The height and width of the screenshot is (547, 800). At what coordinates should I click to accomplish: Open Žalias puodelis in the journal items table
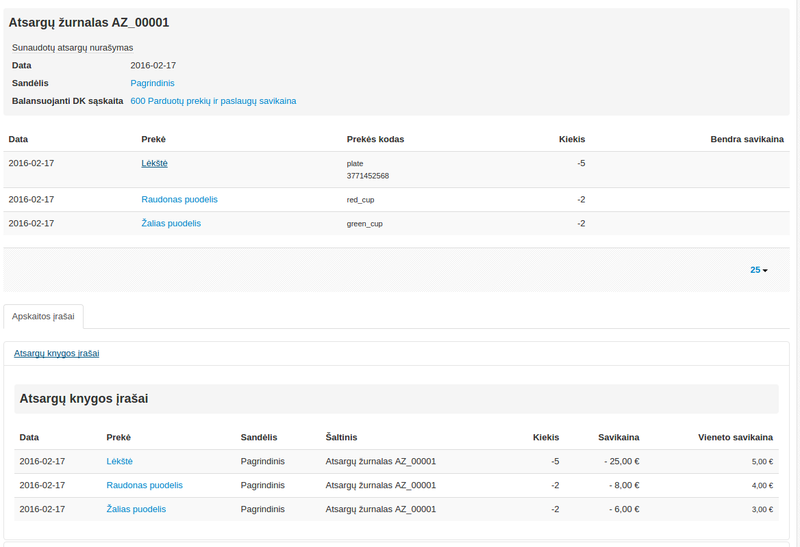click(171, 223)
